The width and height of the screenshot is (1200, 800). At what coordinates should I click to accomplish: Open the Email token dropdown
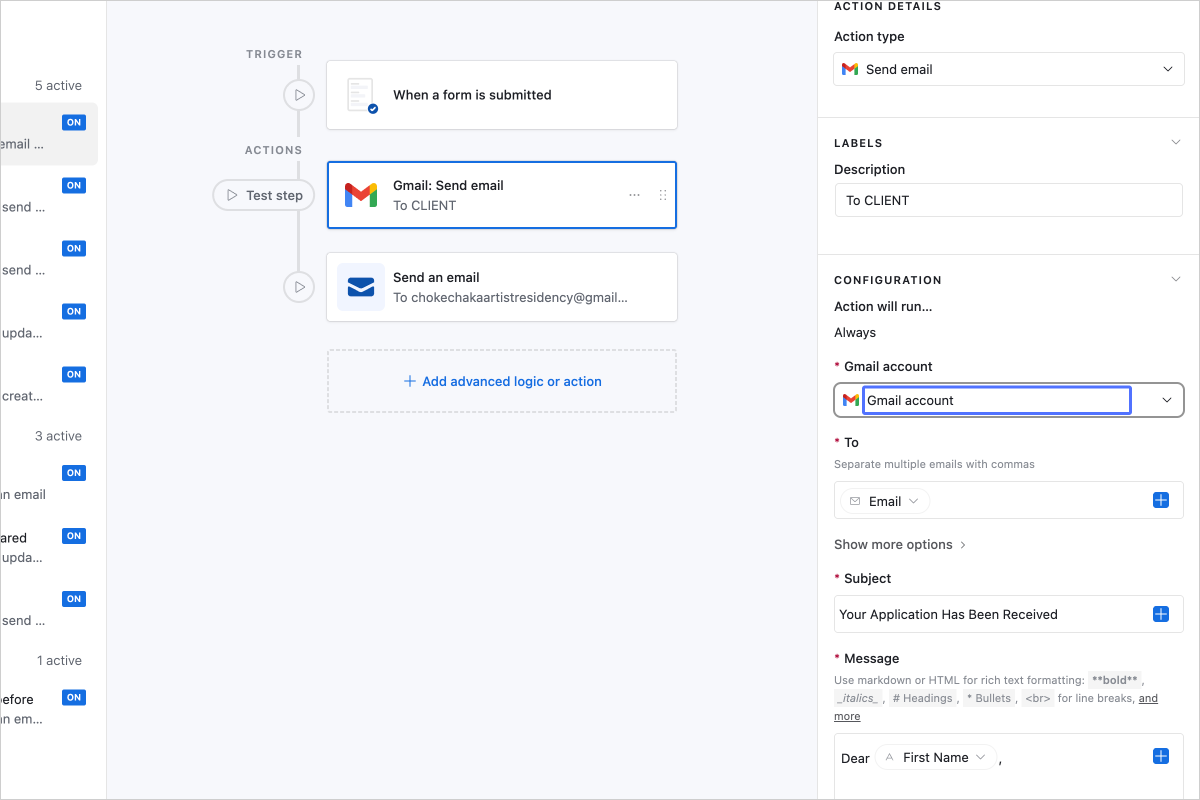914,501
